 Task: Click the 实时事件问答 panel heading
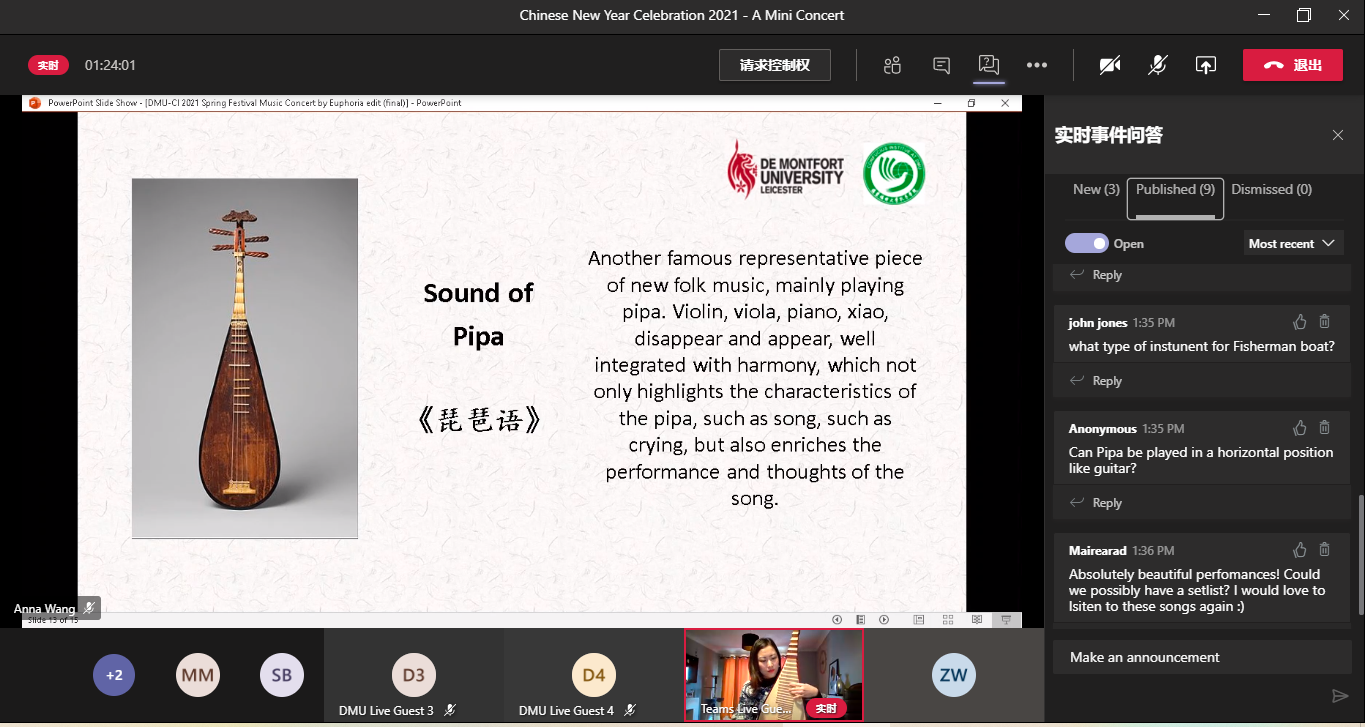1108,135
